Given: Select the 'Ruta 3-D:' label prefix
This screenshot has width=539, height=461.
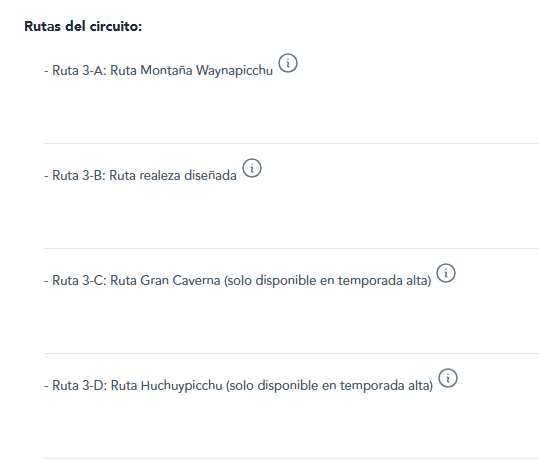Looking at the screenshot, I should pyautogui.click(x=80, y=385).
